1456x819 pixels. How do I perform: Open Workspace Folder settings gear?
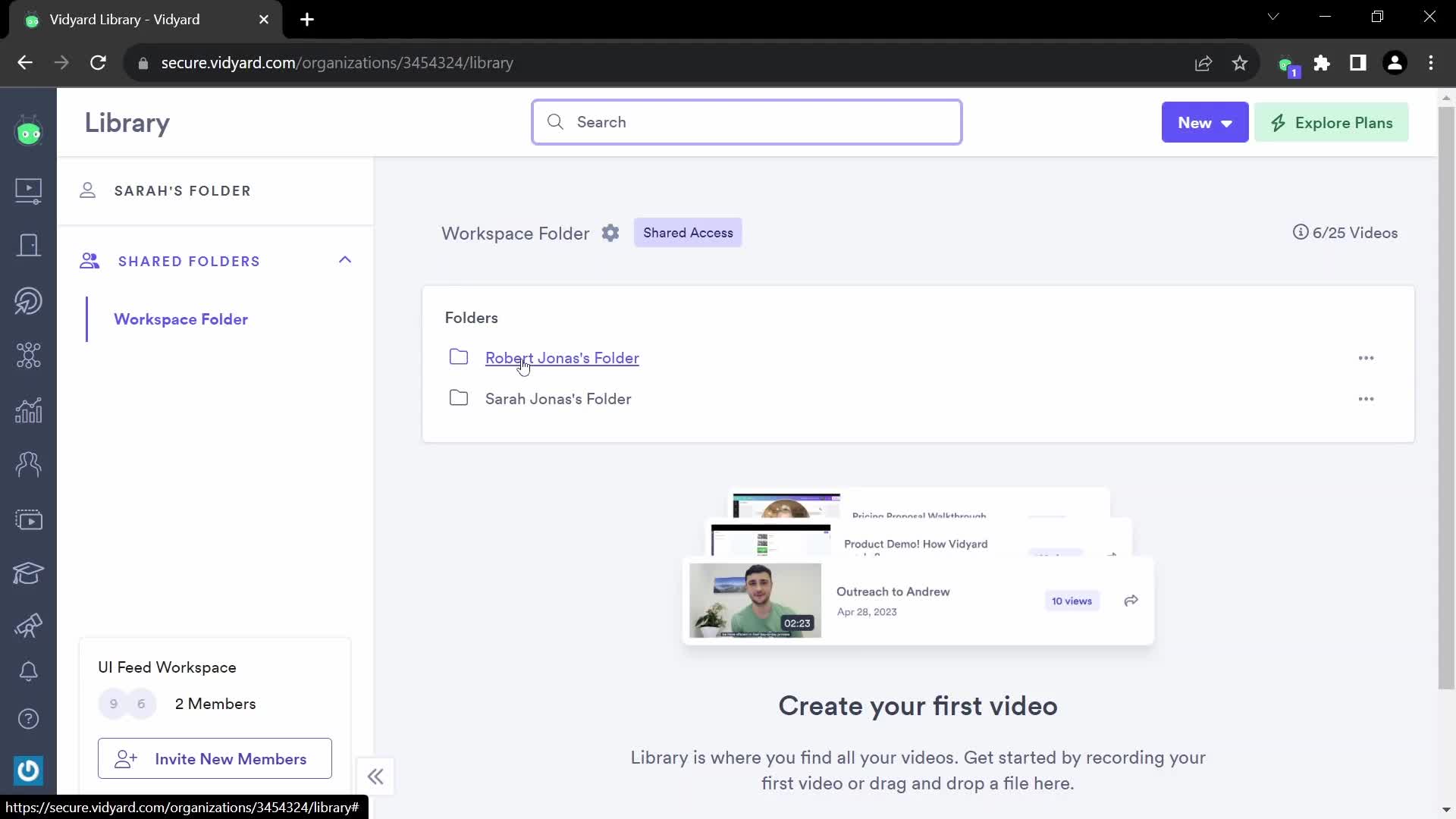click(610, 233)
